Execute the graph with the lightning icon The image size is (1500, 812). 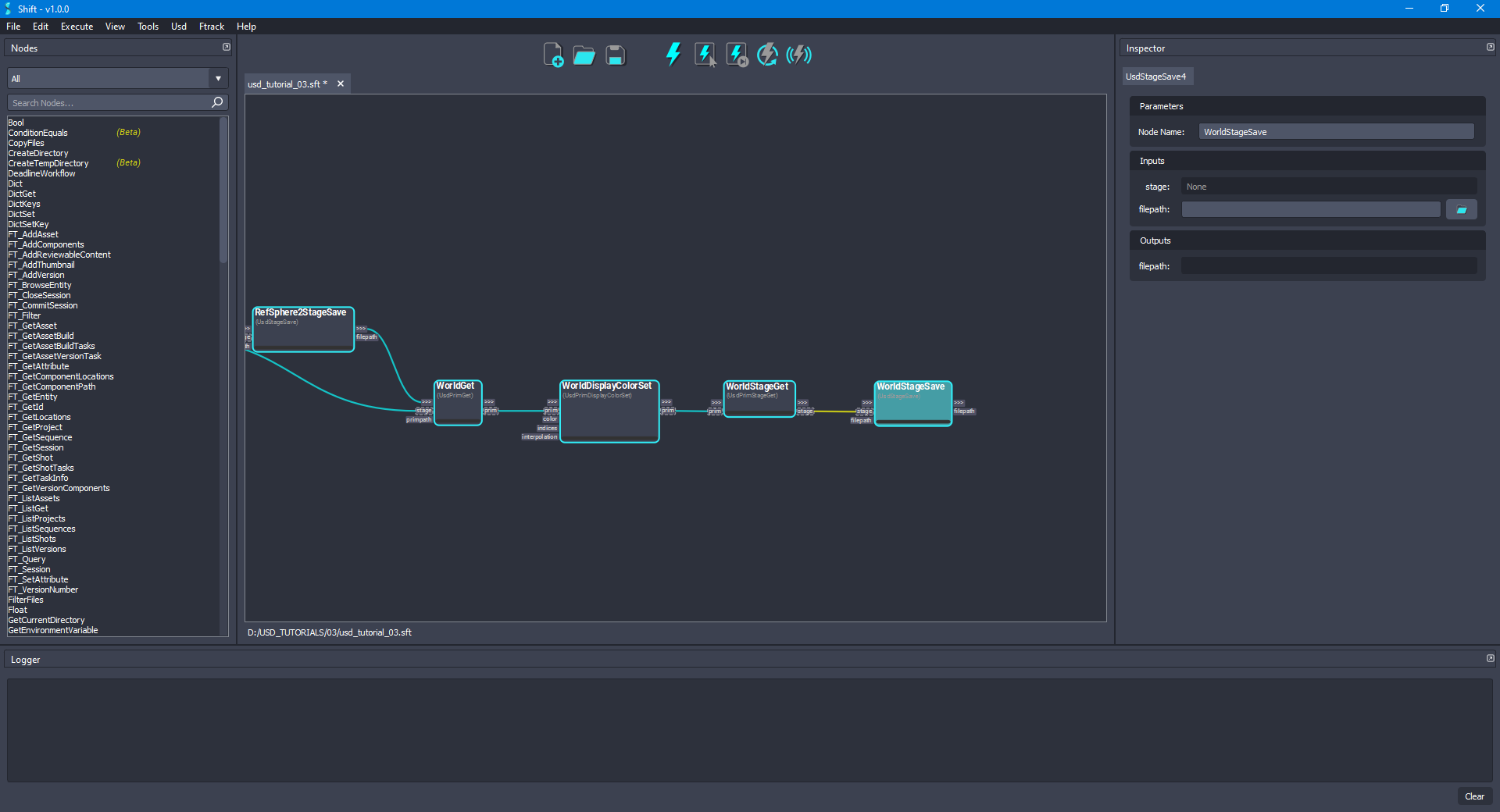[x=673, y=55]
